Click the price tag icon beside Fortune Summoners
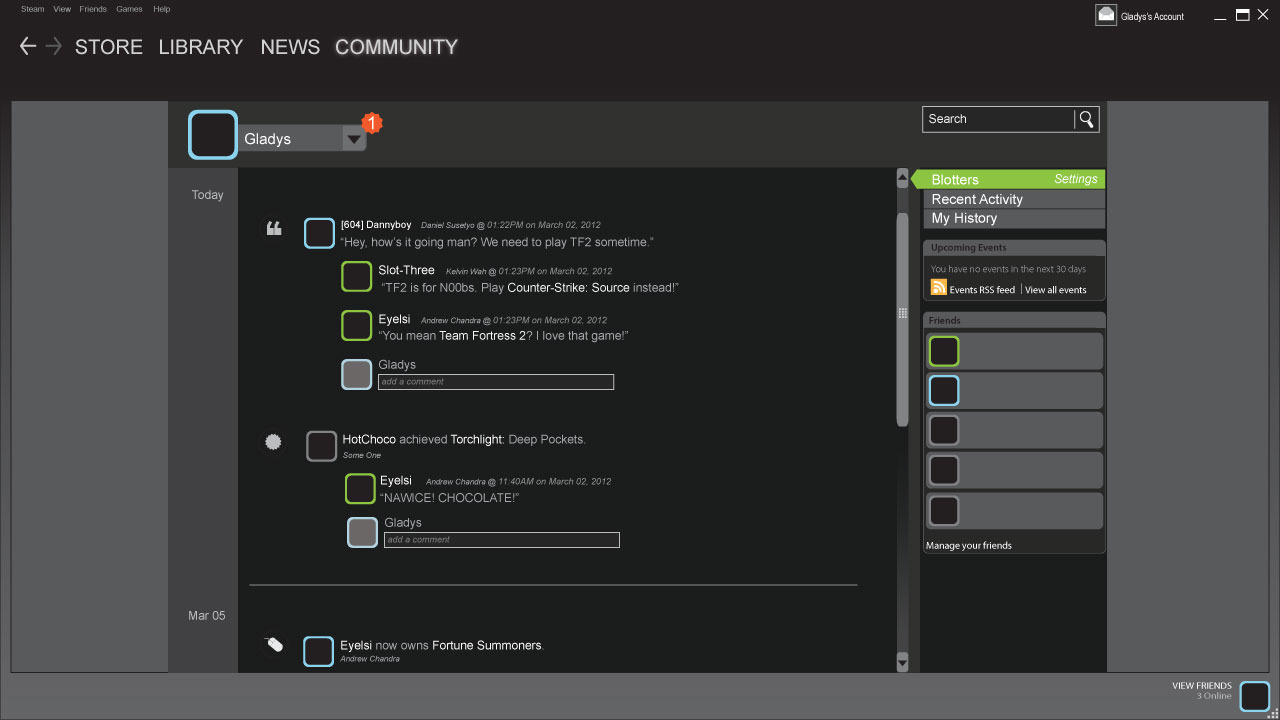 click(273, 645)
